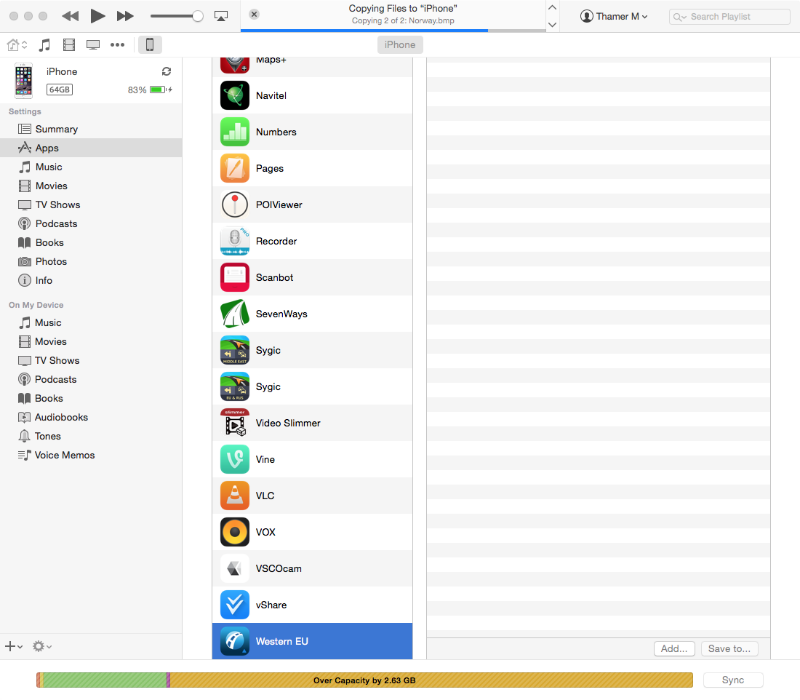Open the gear actions dropdown

[x=42, y=646]
